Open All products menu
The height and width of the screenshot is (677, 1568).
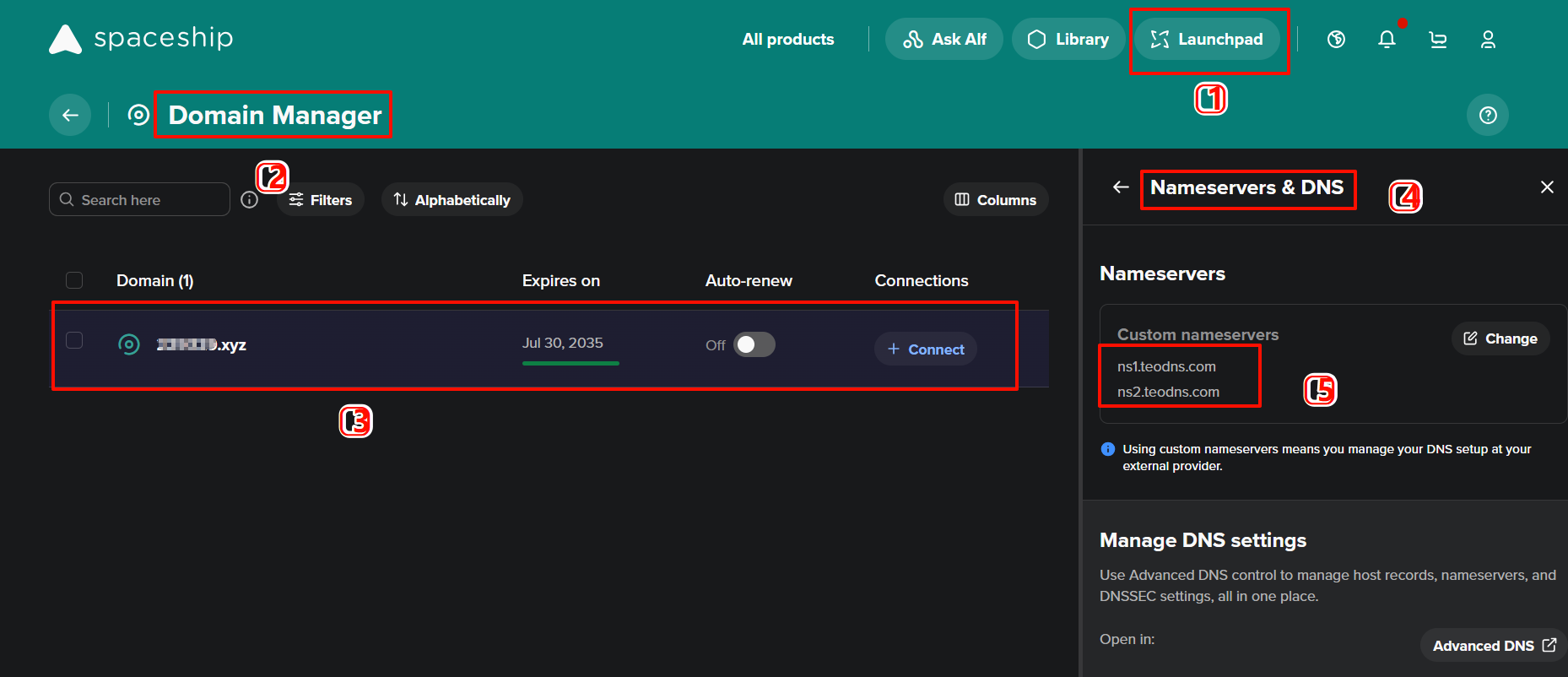[x=788, y=39]
